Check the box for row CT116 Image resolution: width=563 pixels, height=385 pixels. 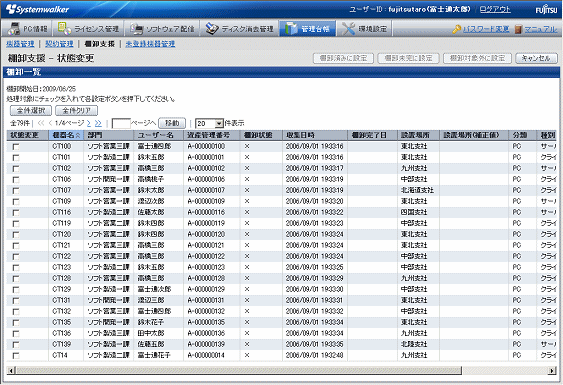coord(16,213)
